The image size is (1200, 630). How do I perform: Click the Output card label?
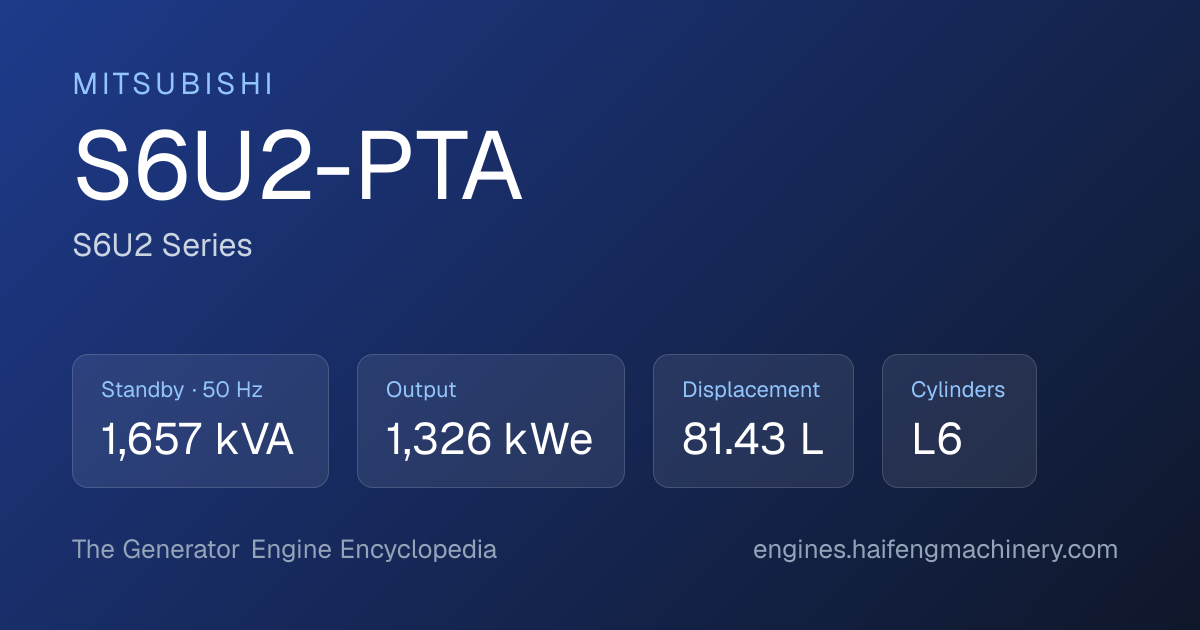[x=421, y=390]
